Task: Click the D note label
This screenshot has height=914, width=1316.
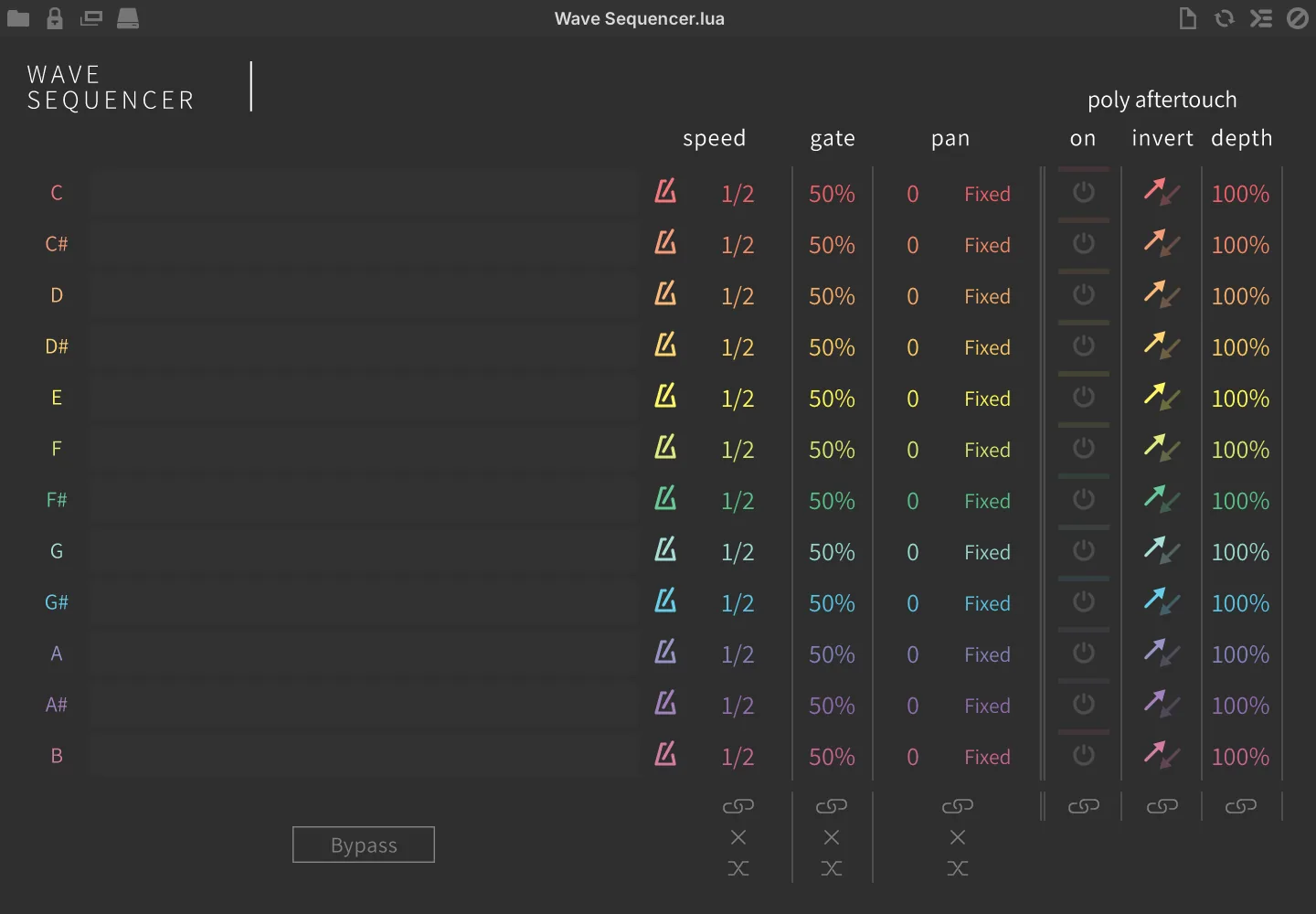Action: coord(57,295)
